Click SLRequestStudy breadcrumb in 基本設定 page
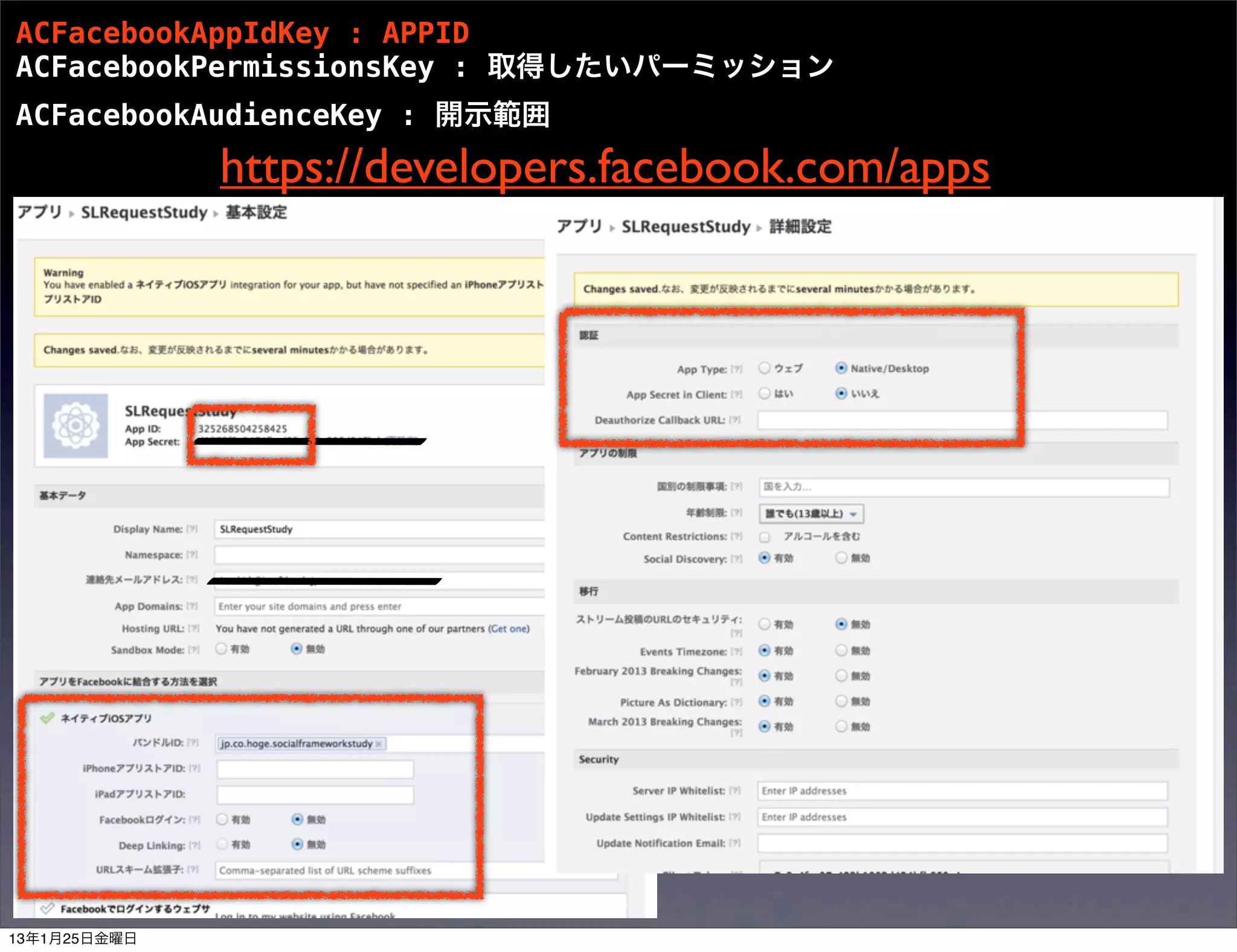 144,213
